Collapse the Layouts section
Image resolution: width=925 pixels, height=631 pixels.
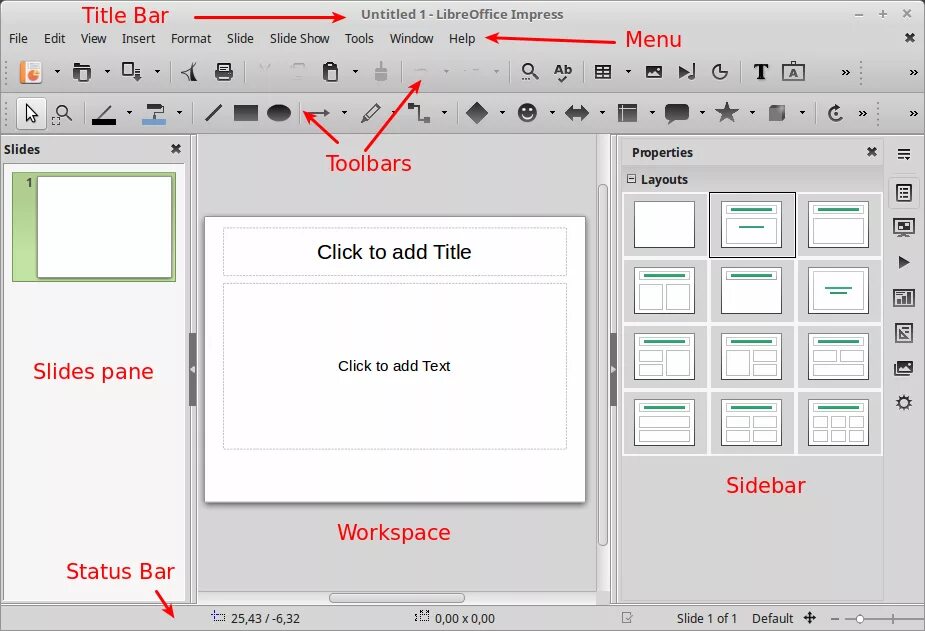632,179
